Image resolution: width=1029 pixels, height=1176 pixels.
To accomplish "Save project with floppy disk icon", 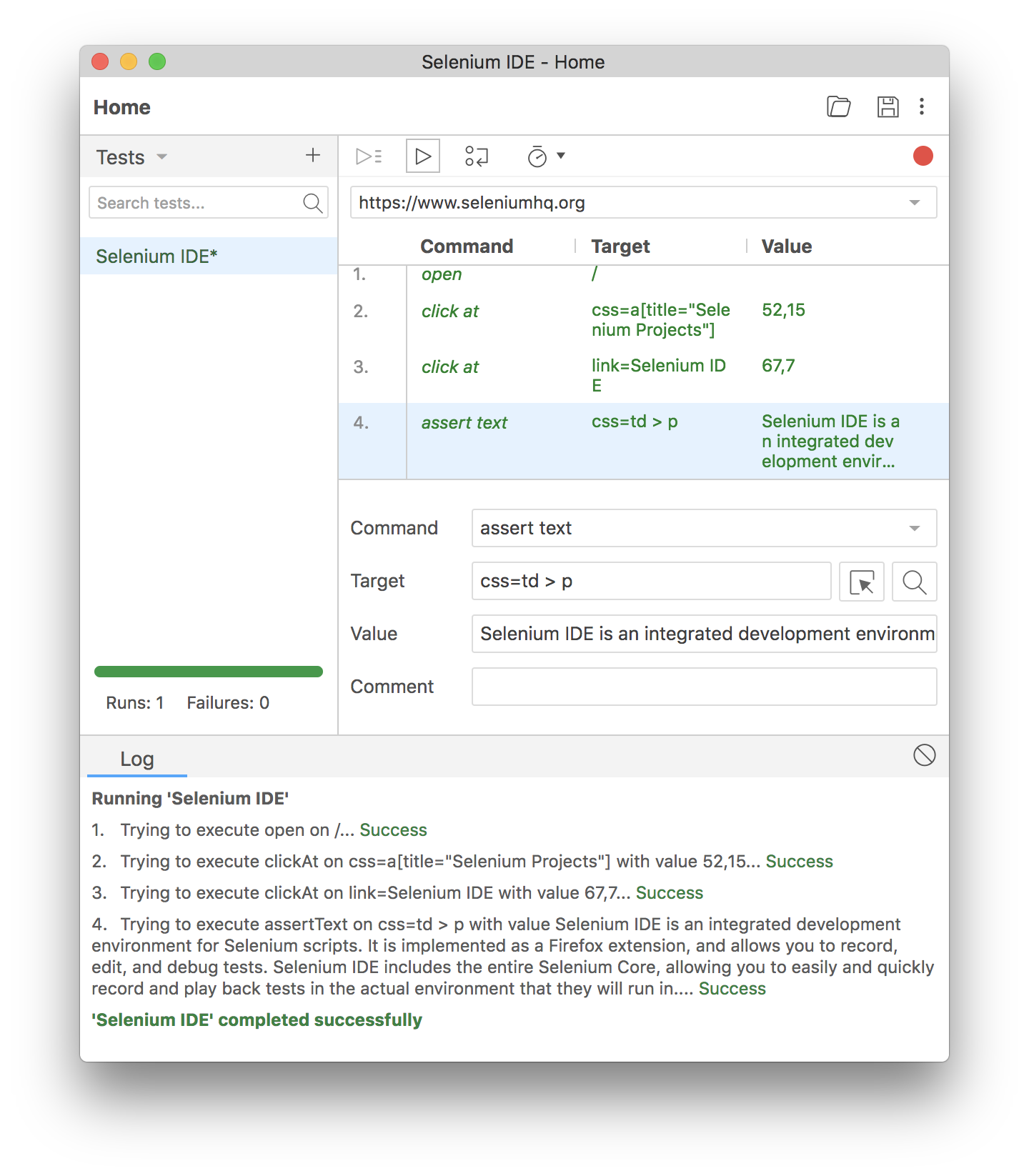I will click(x=888, y=106).
